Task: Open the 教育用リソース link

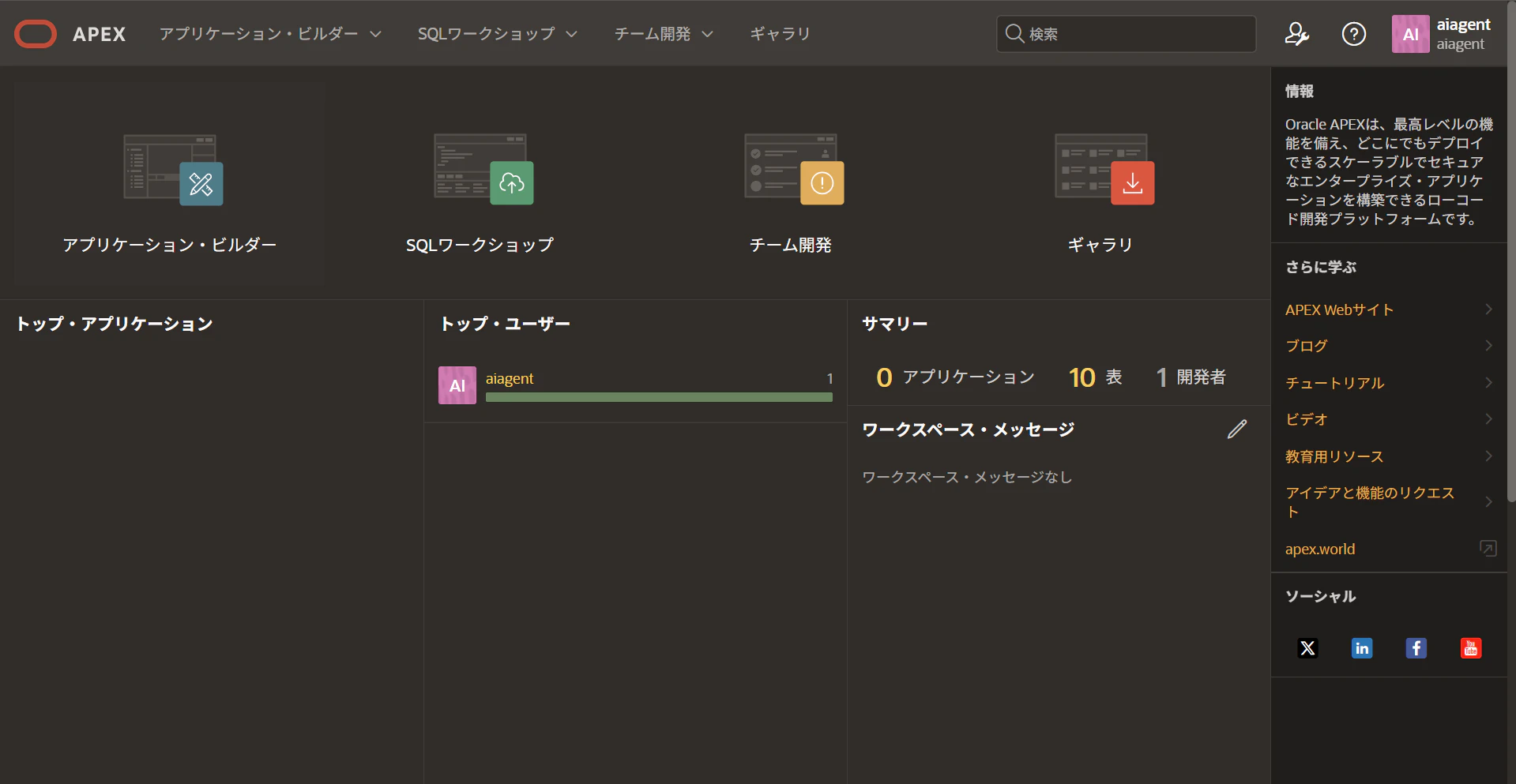Action: (1334, 456)
